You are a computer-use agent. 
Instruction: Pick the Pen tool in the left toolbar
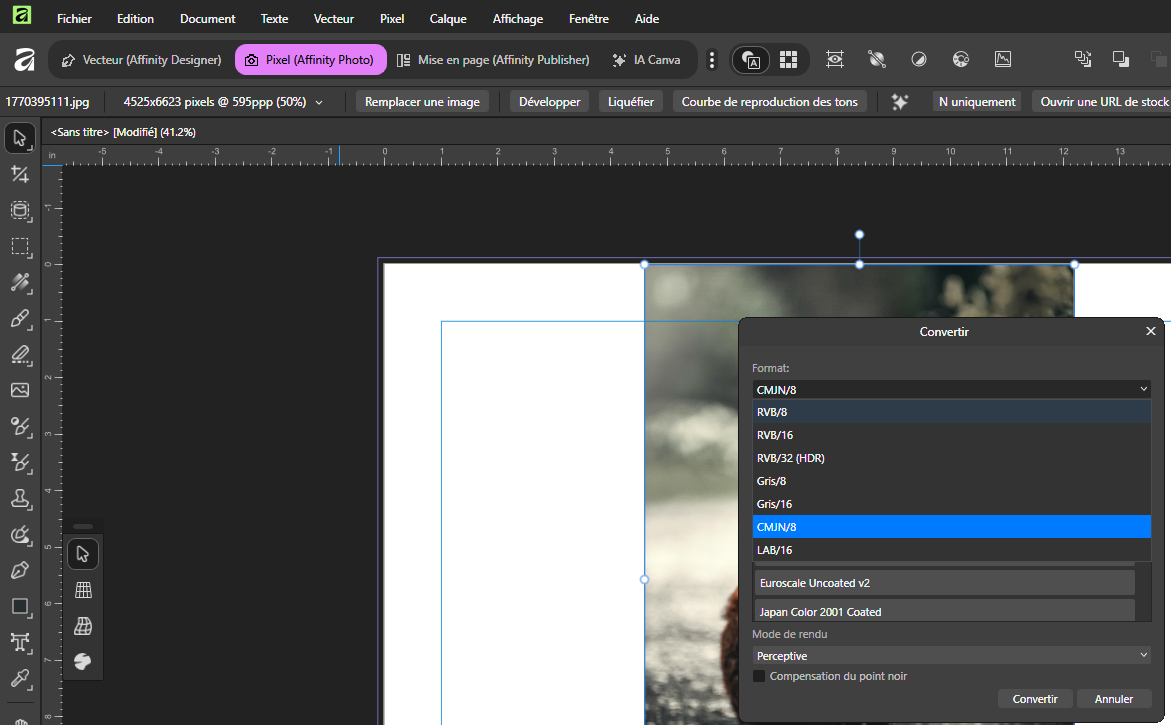[x=20, y=570]
